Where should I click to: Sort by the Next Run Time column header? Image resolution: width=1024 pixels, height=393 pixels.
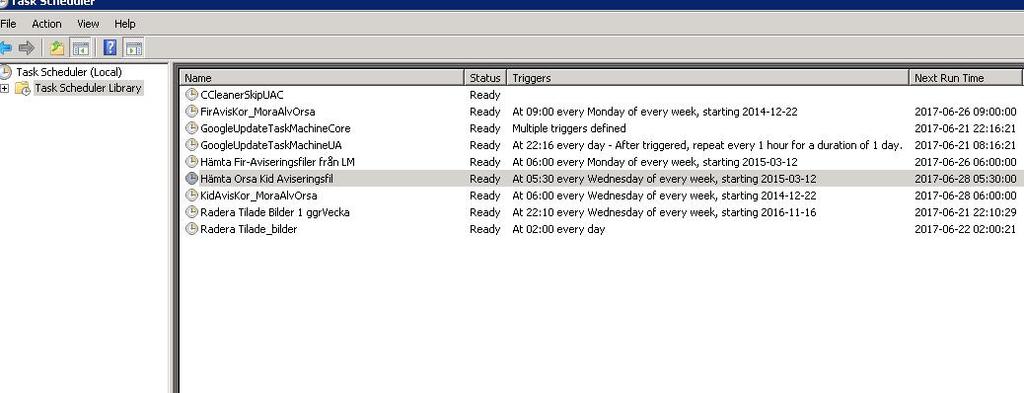(966, 78)
